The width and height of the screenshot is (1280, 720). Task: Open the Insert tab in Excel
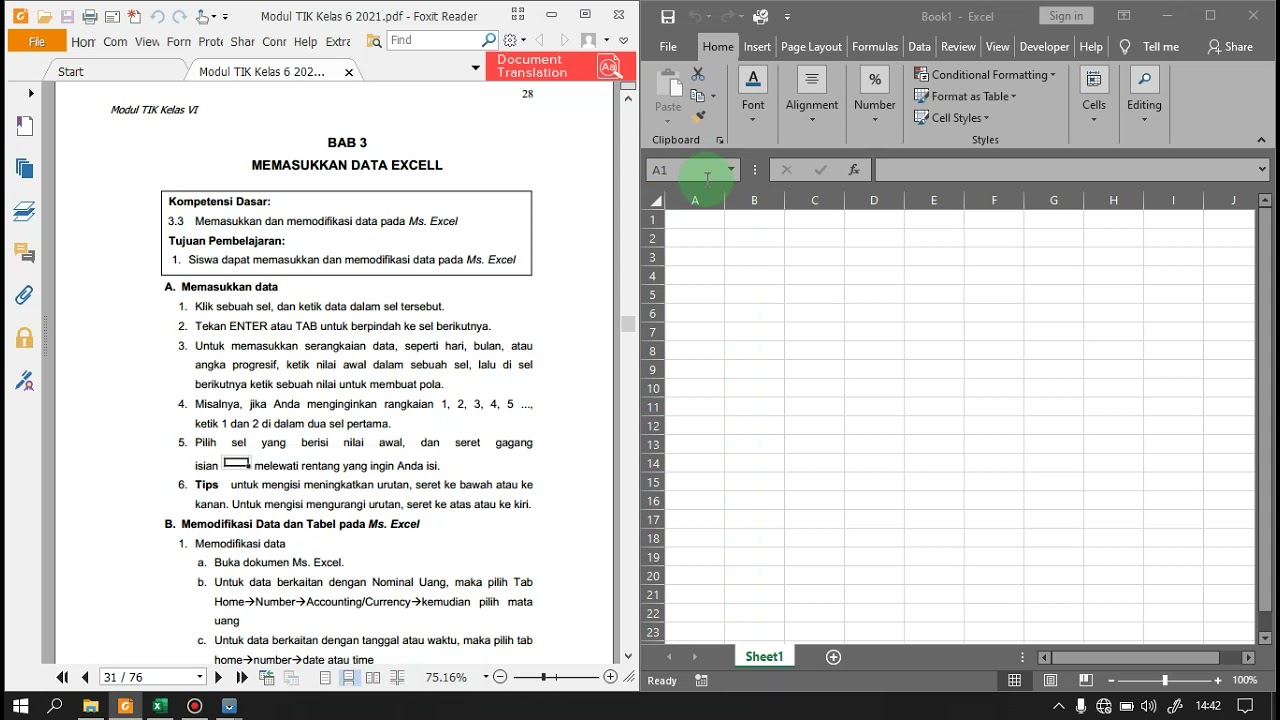click(757, 47)
